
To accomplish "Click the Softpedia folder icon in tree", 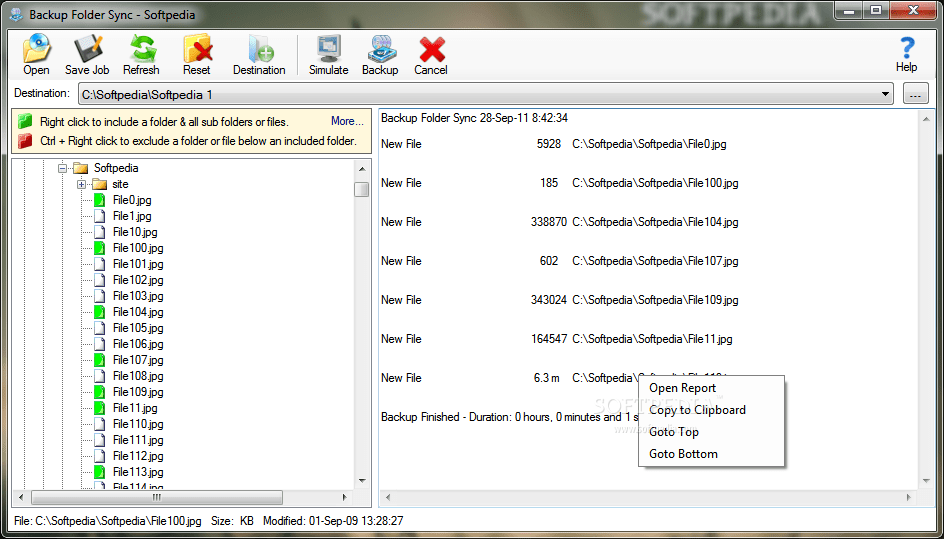I will [x=81, y=168].
